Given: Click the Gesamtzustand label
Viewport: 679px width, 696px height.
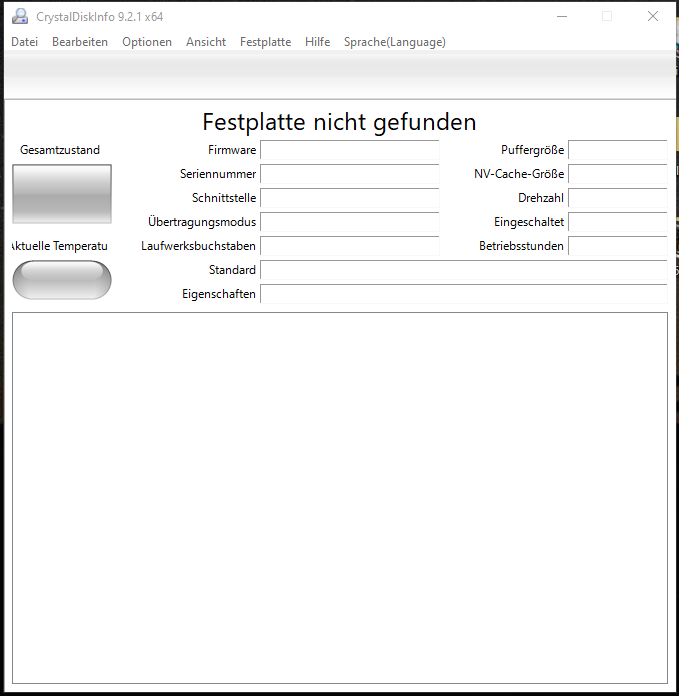Looking at the screenshot, I should [60, 150].
